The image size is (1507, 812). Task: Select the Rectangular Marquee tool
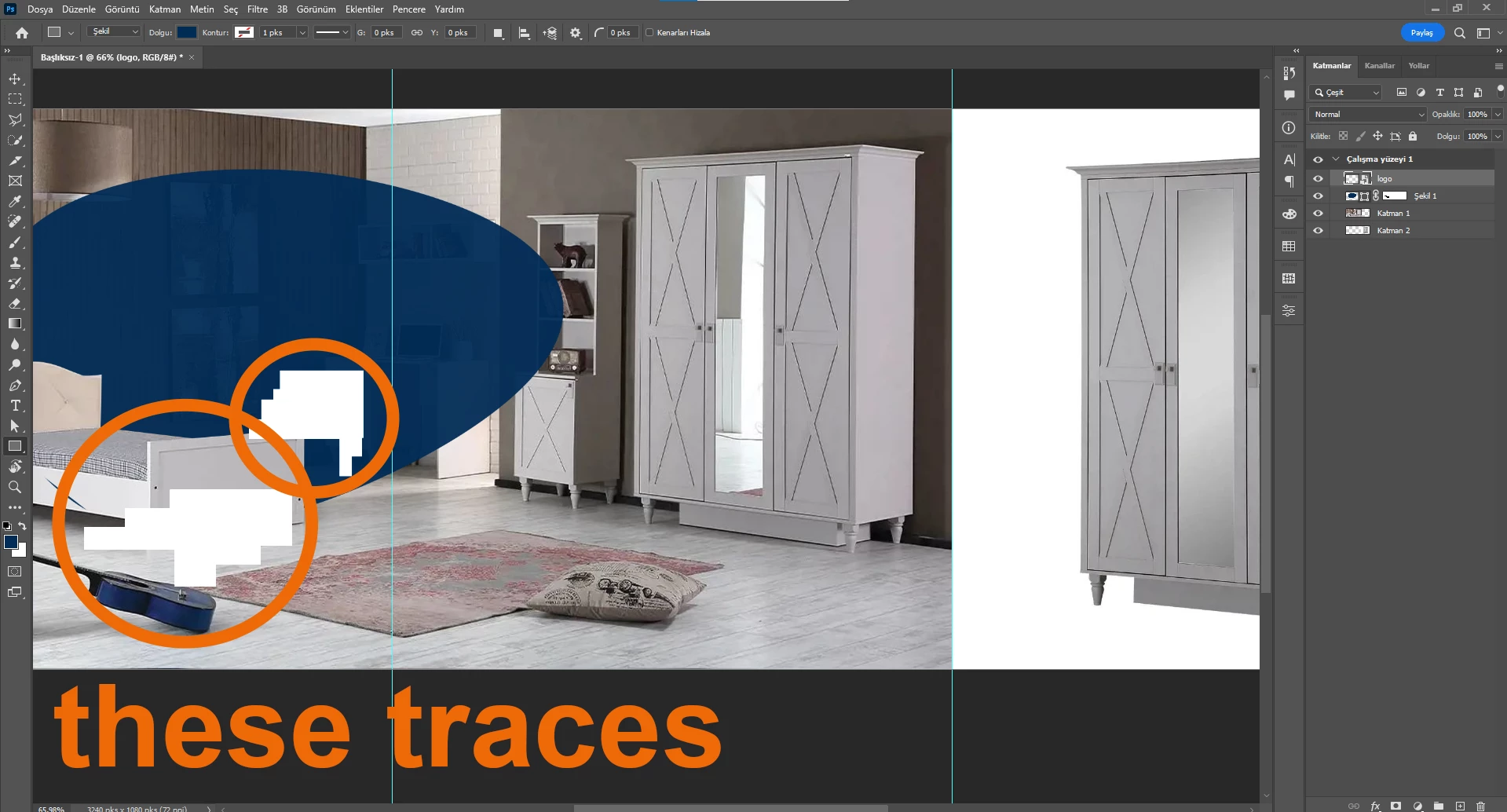pyautogui.click(x=15, y=99)
